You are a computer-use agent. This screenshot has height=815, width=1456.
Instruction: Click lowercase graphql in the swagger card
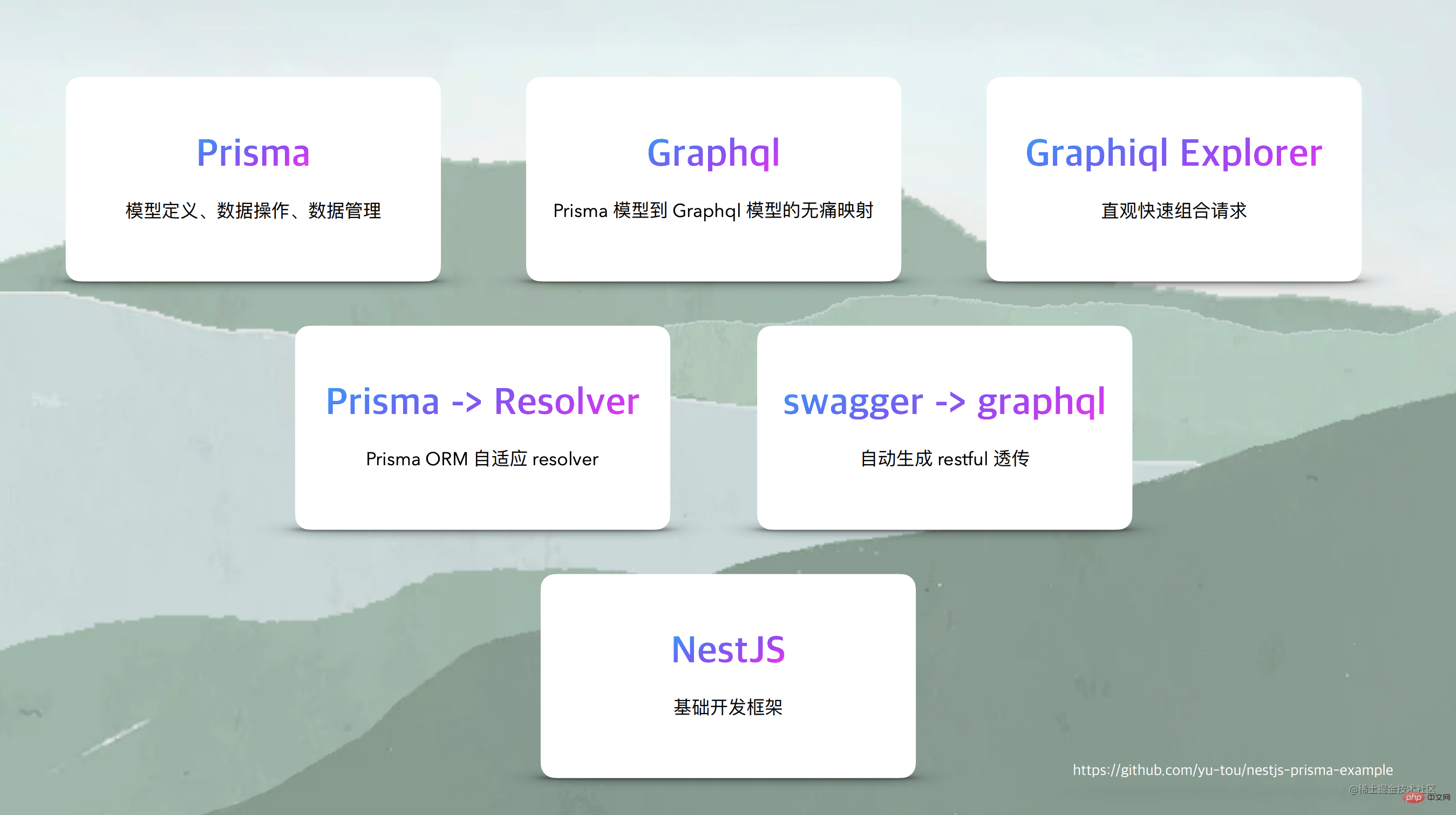pos(1041,403)
